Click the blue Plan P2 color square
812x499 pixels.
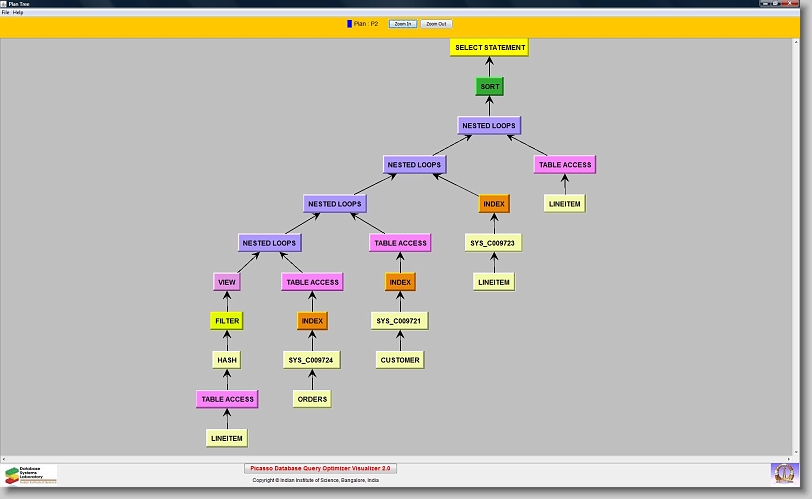tap(349, 23)
